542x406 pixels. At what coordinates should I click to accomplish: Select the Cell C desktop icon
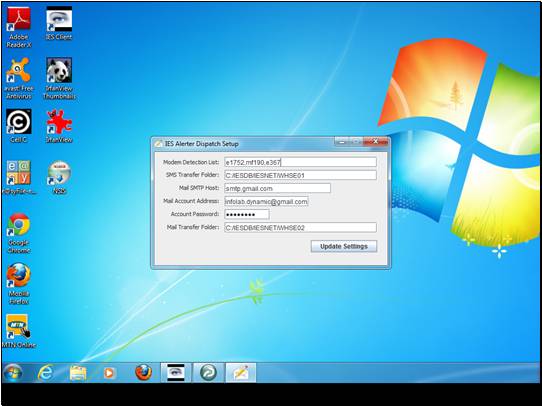point(19,126)
